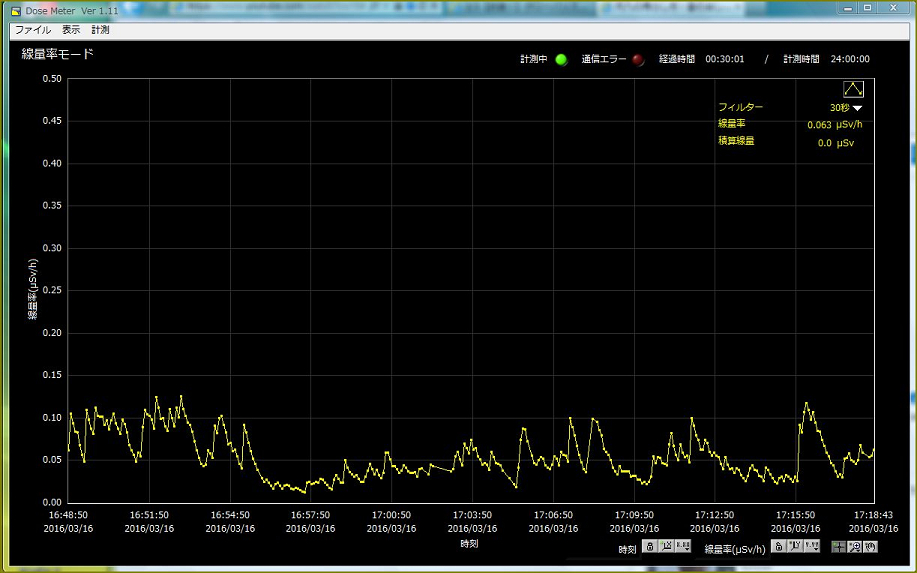Image resolution: width=917 pixels, height=573 pixels.
Task: Click the plot line style legend icon
Action: [x=853, y=89]
